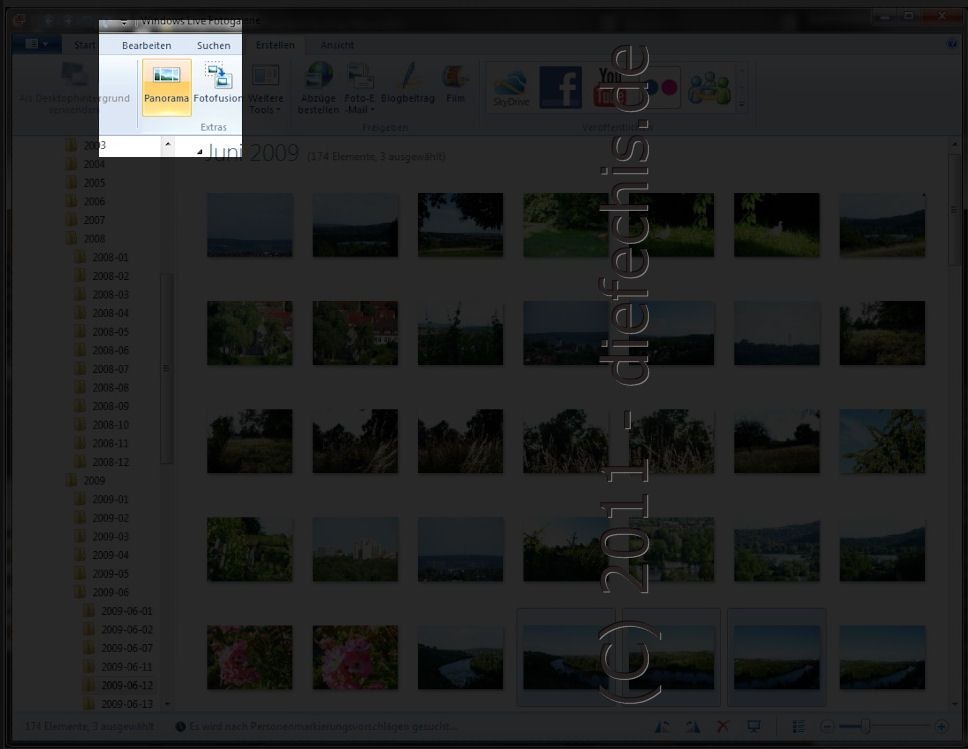
Task: Rotate photo right using status bar icon
Action: click(x=693, y=727)
